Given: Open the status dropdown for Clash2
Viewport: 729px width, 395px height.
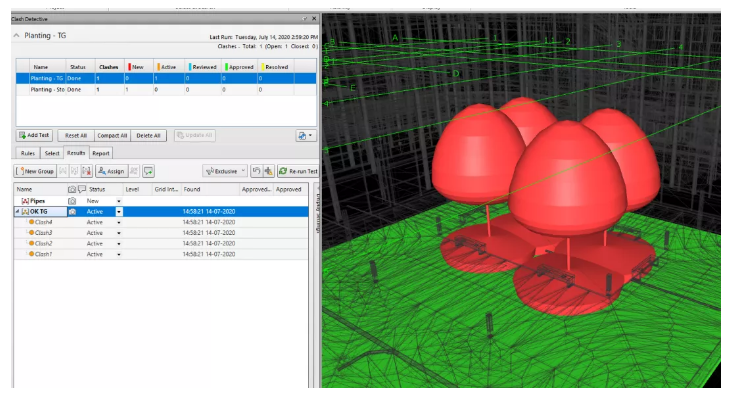Looking at the screenshot, I should 119,244.
